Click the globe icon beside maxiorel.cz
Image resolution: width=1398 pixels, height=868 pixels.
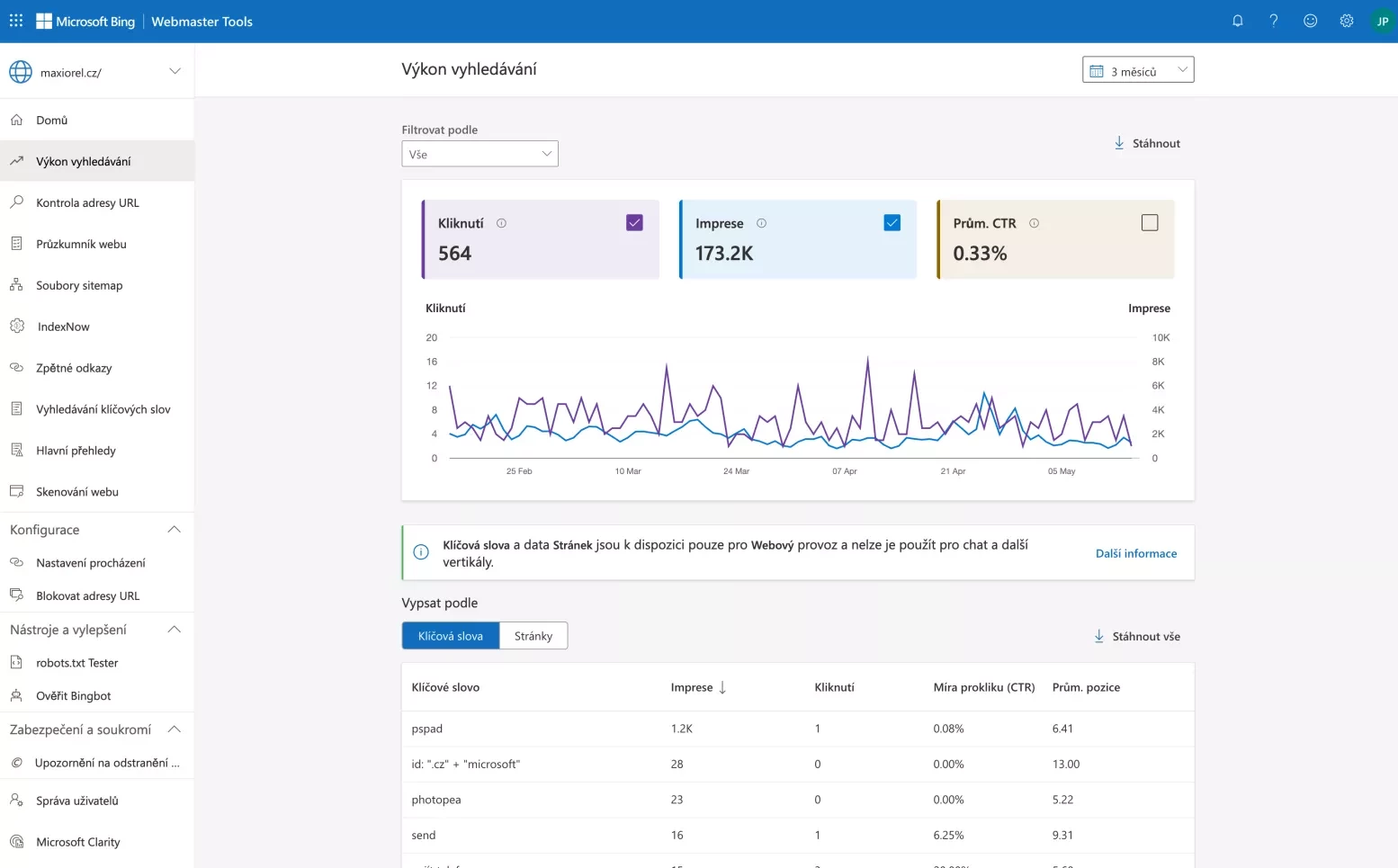coord(21,72)
